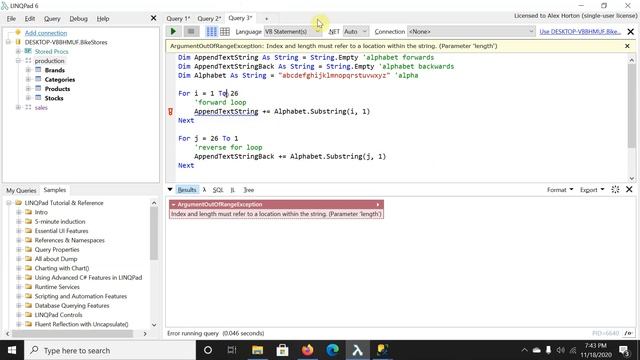The image size is (640, 360).
Task: Open the Debug menu
Action: click(78, 18)
